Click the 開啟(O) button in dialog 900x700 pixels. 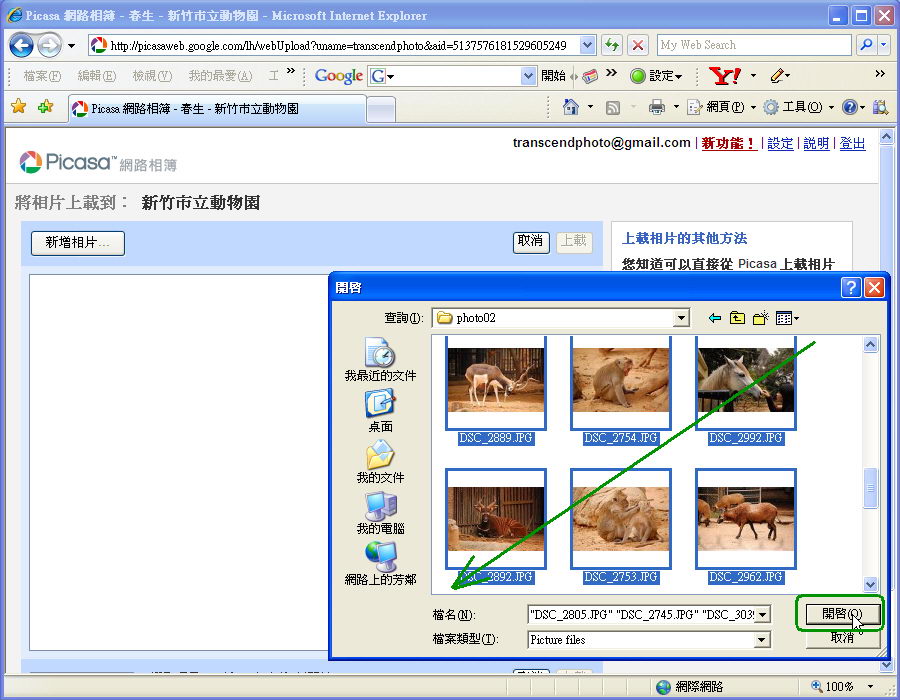coord(842,615)
